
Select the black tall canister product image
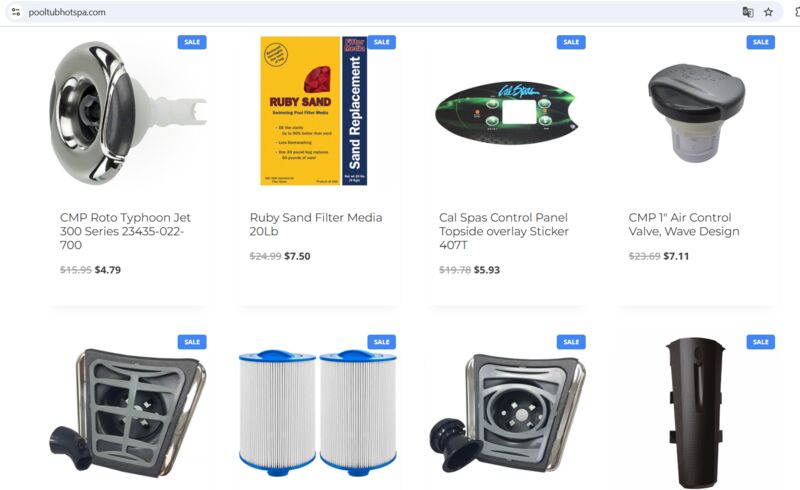tap(695, 412)
